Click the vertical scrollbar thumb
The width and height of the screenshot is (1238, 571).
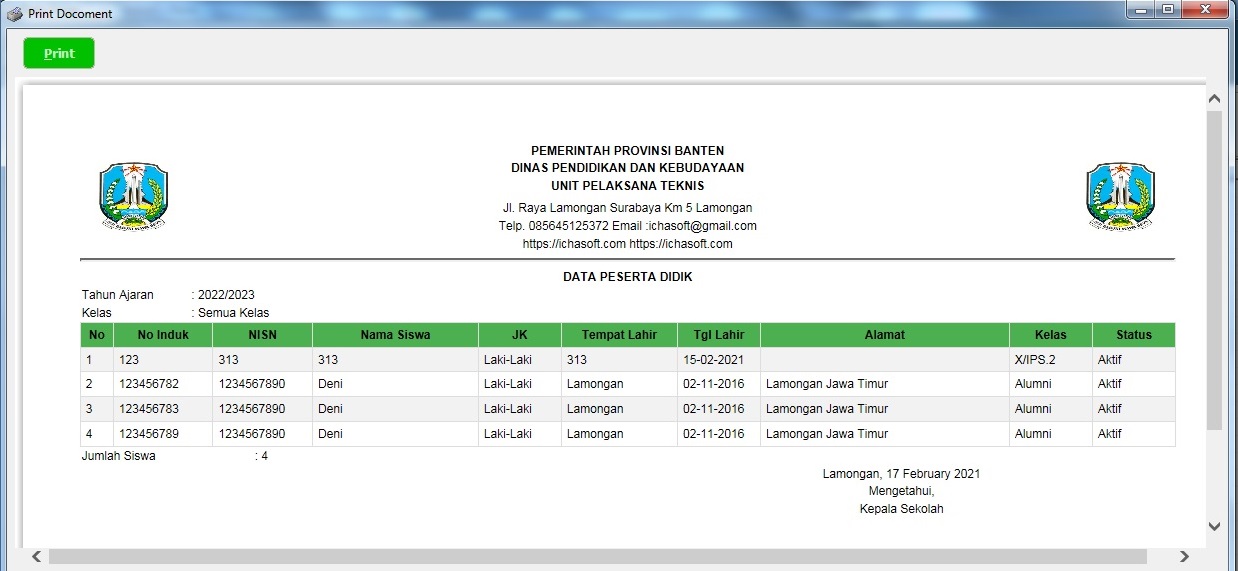pyautogui.click(x=1215, y=270)
